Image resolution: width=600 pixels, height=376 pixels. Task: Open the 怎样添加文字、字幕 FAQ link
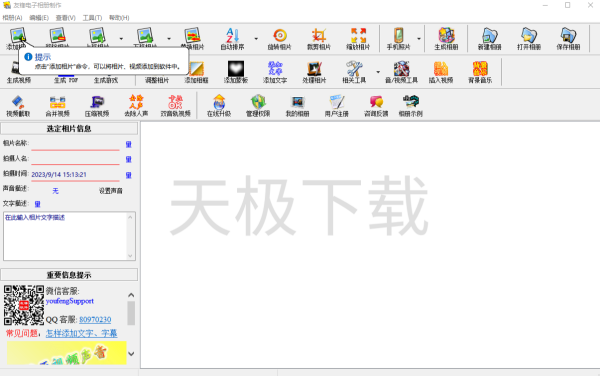[82, 333]
